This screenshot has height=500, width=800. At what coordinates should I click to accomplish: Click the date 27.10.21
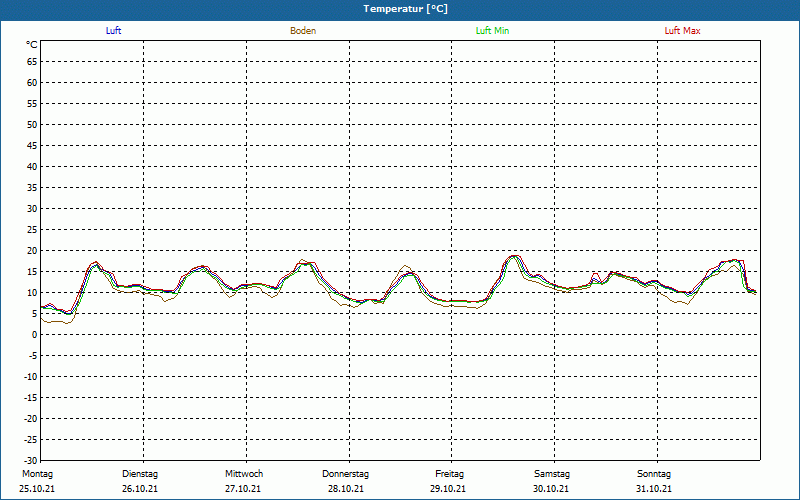[243, 489]
